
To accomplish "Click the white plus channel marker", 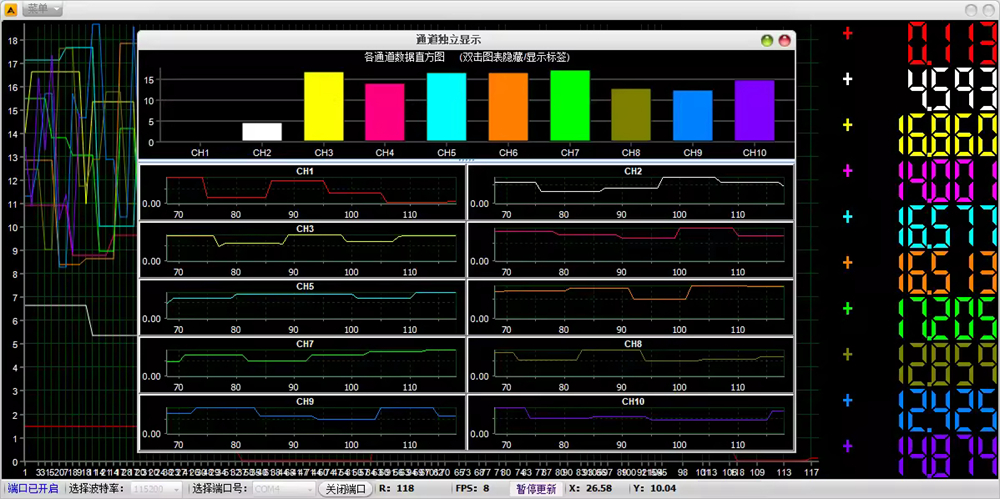I will click(848, 79).
